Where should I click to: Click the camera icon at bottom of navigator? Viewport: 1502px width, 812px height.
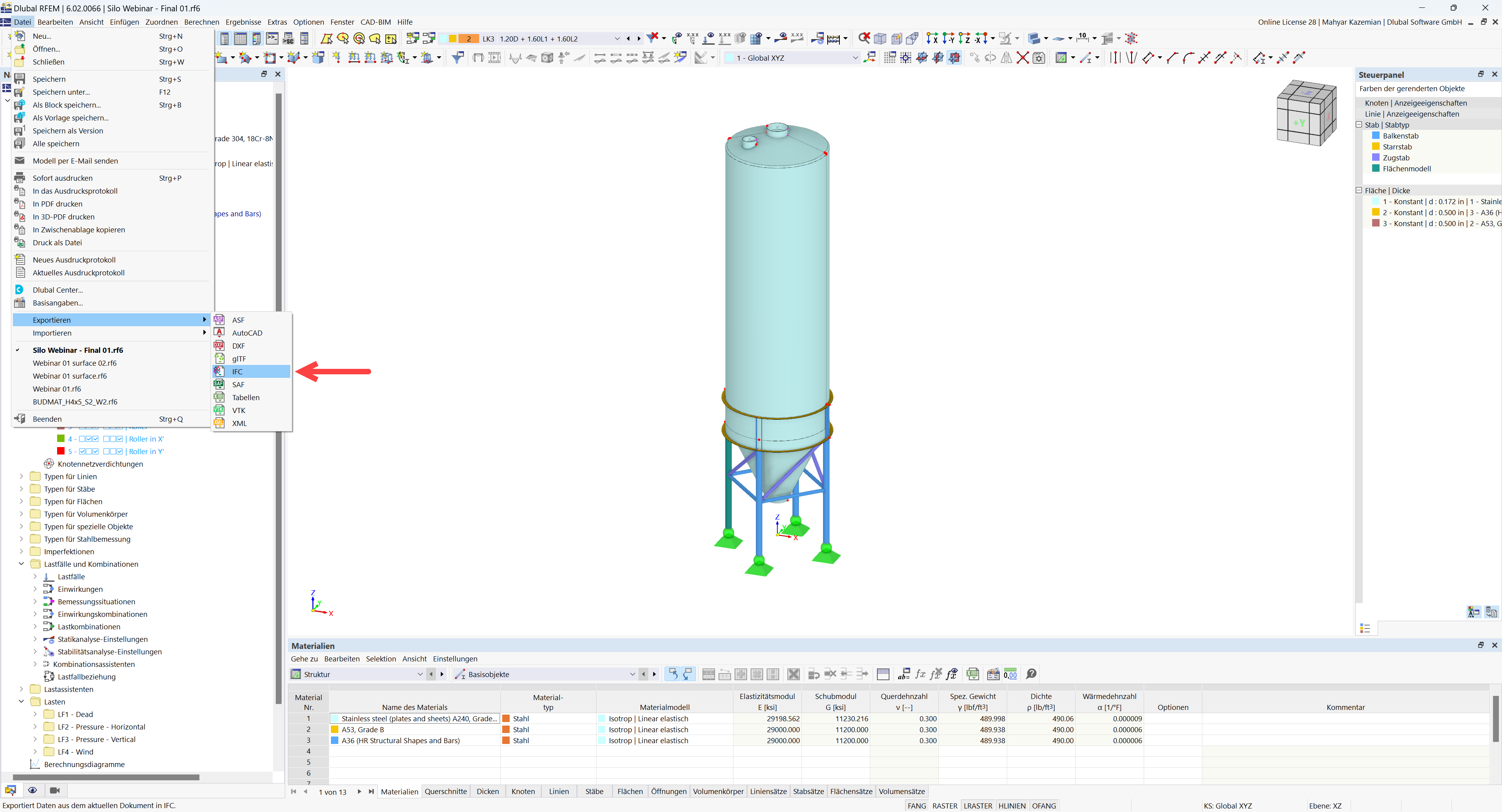tap(55, 790)
